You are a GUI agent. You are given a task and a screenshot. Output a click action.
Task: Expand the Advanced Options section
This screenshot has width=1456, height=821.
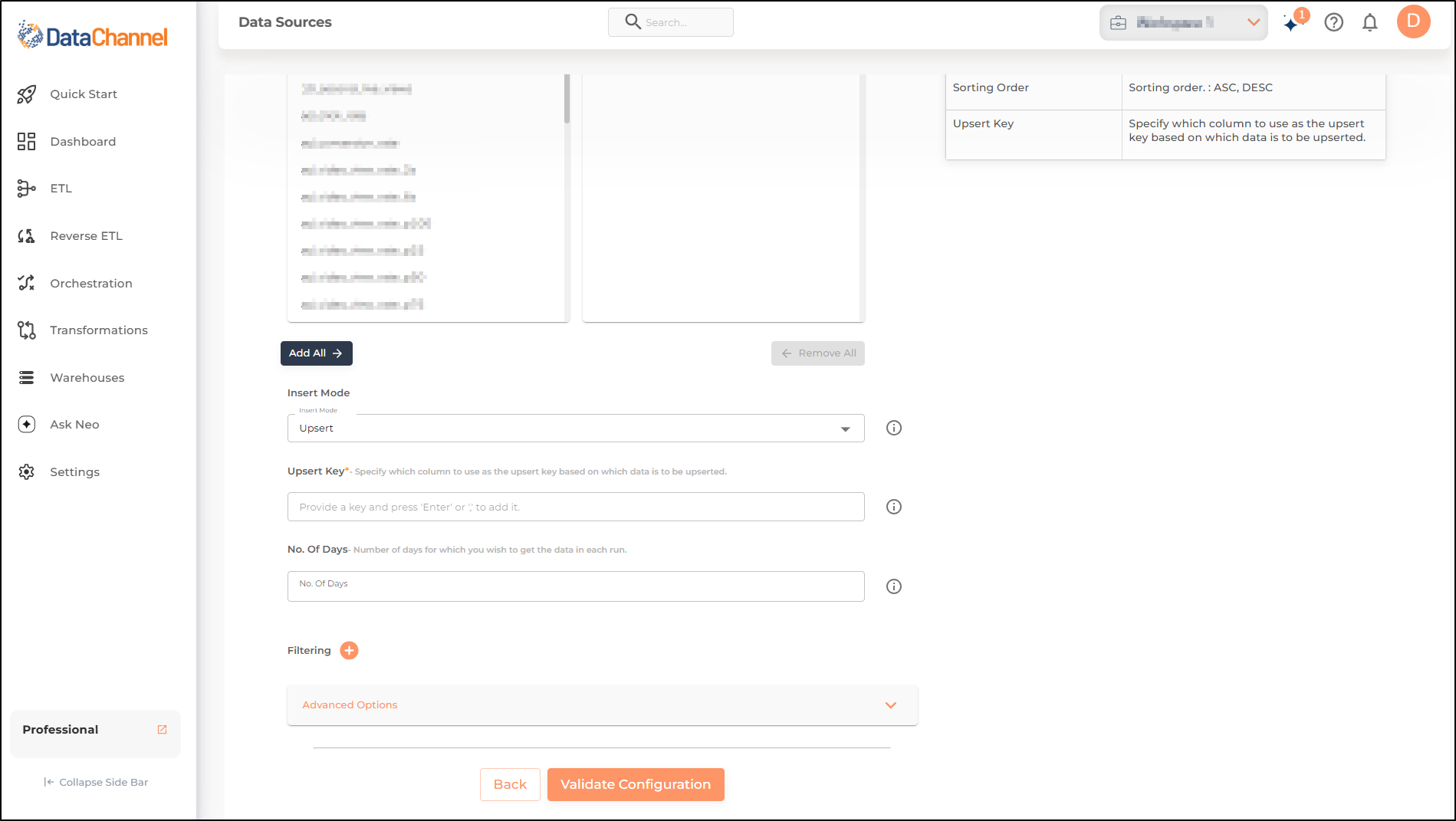pyautogui.click(x=603, y=705)
